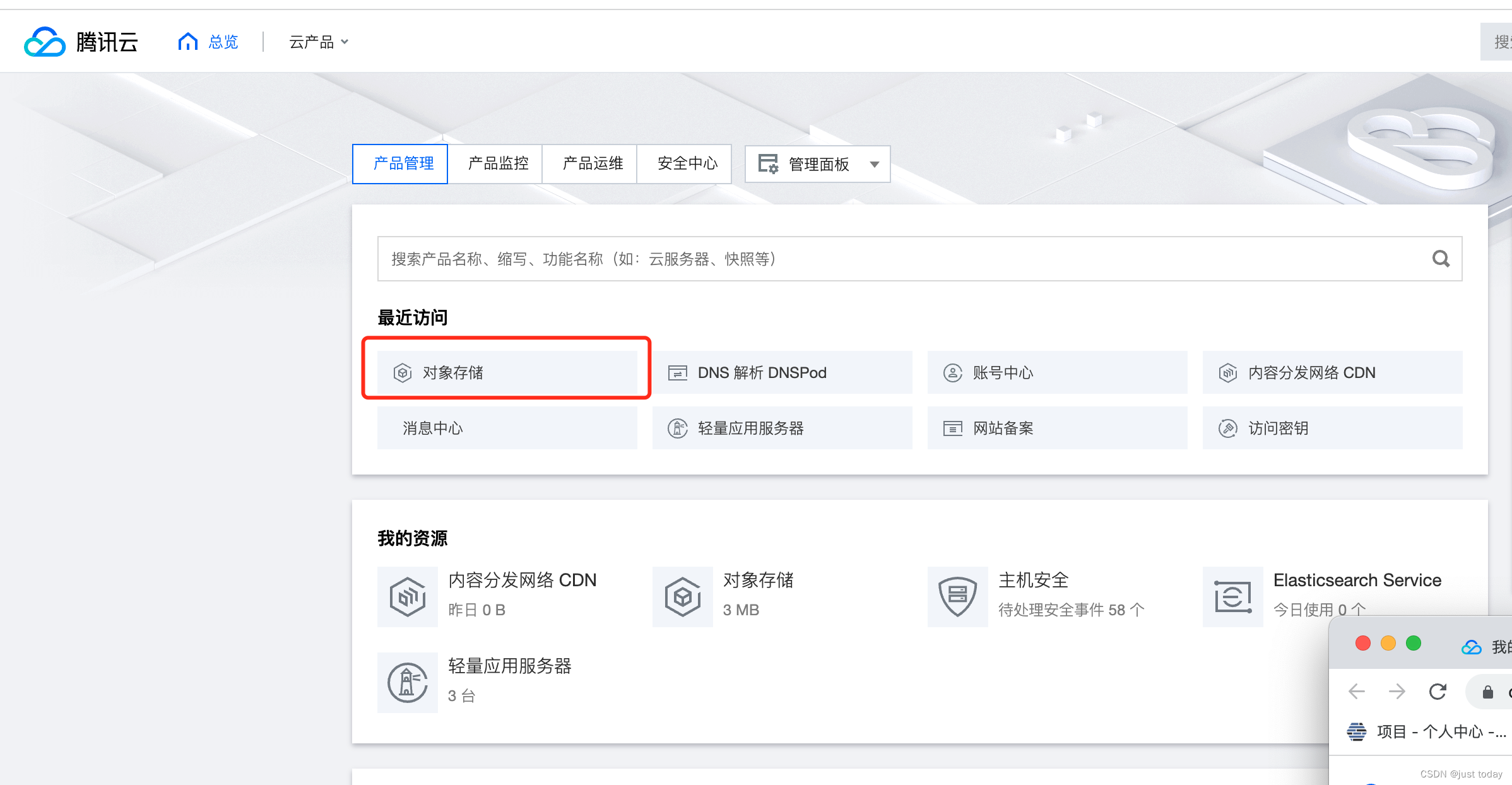The width and height of the screenshot is (1512, 785).
Task: Click '待处理安全事件 58 个' text
Action: click(x=1072, y=610)
